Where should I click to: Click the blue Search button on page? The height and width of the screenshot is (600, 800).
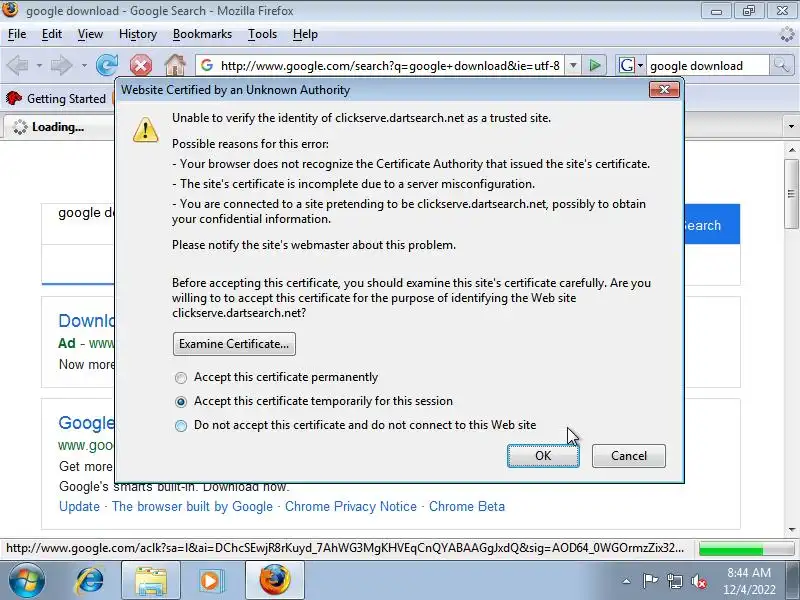(712, 224)
